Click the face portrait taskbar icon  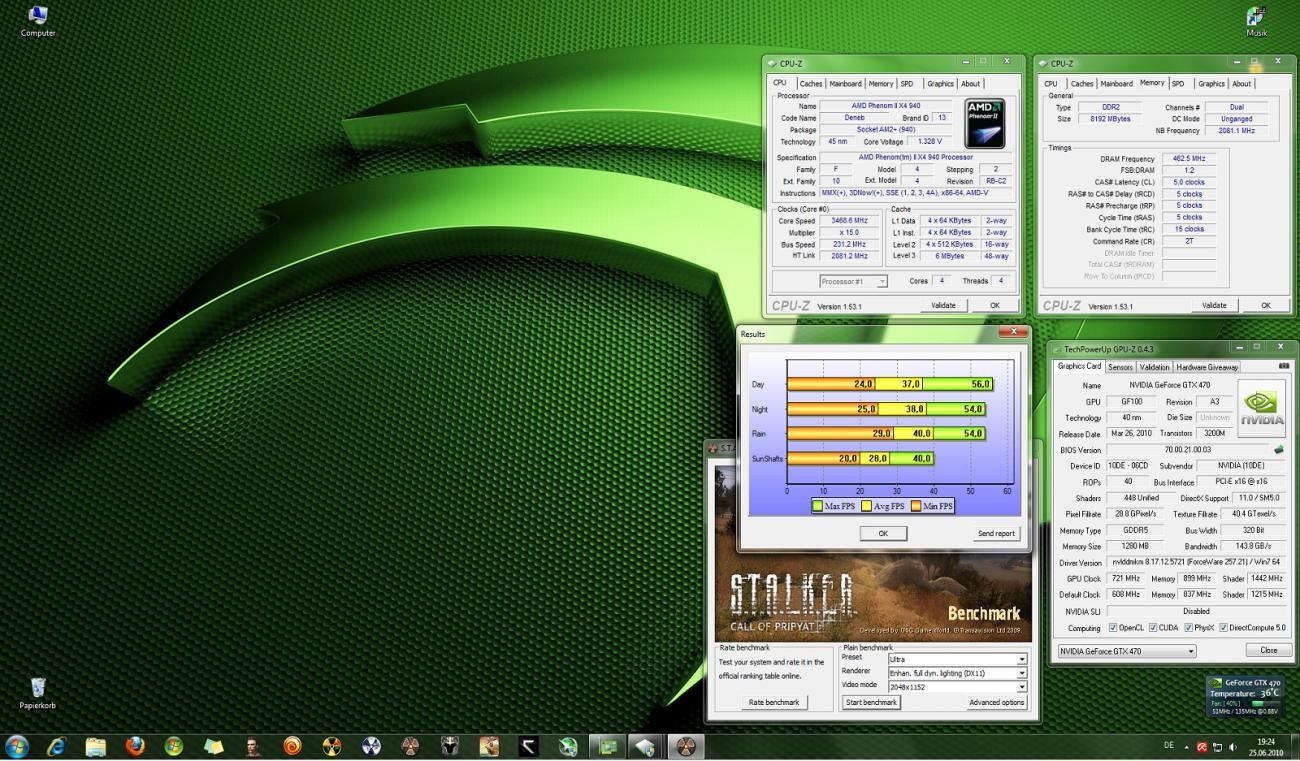253,746
